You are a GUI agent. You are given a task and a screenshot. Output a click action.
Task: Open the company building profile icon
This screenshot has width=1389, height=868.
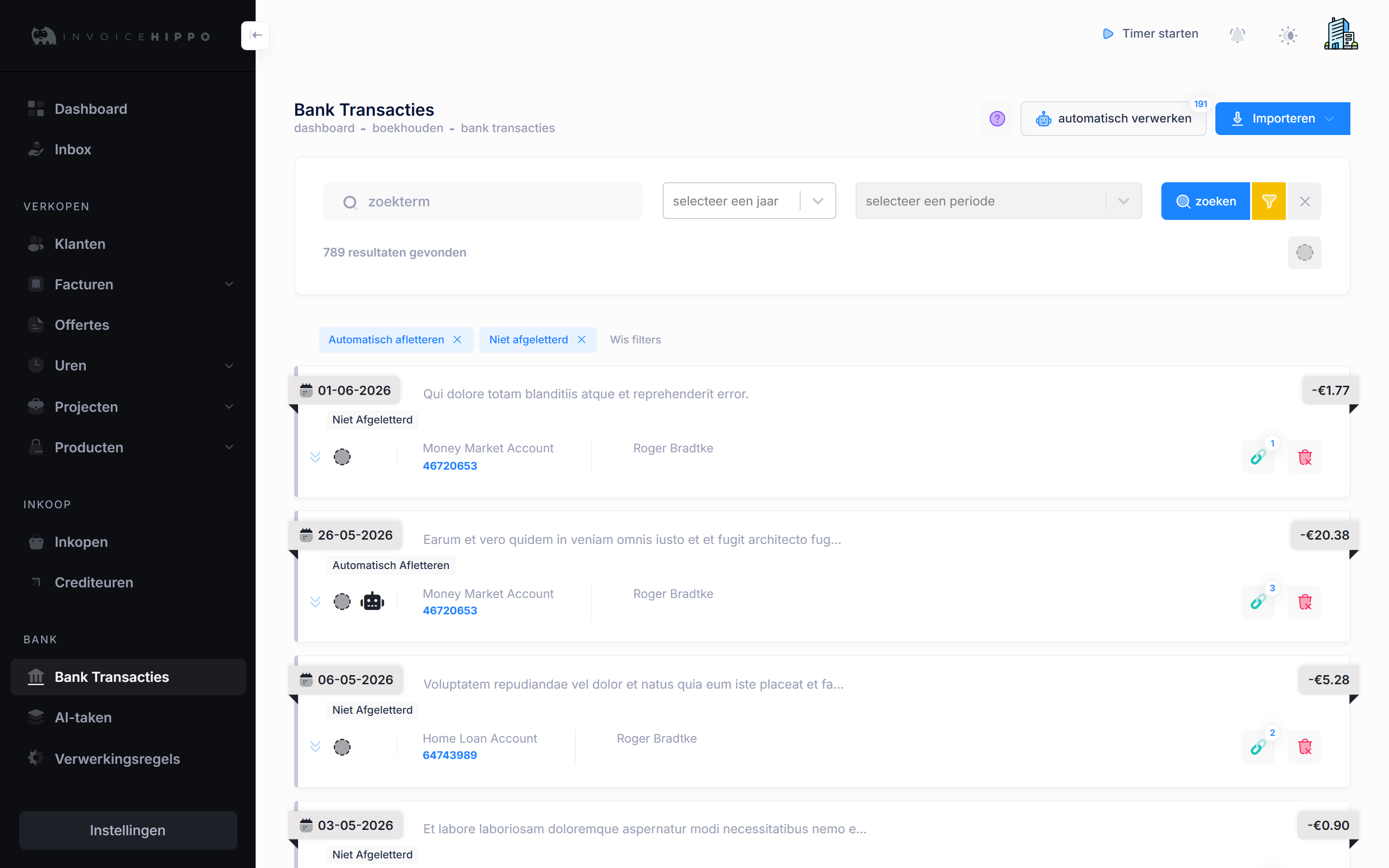[1341, 33]
